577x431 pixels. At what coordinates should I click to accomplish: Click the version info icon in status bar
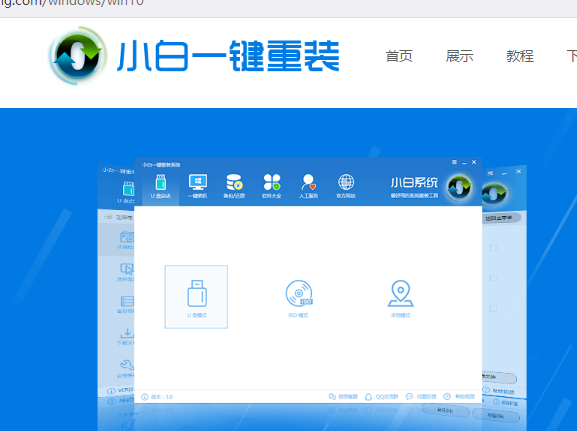point(145,397)
